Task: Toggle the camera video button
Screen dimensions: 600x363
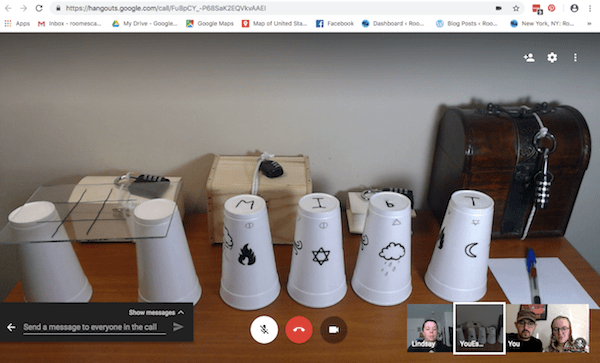Action: [334, 330]
